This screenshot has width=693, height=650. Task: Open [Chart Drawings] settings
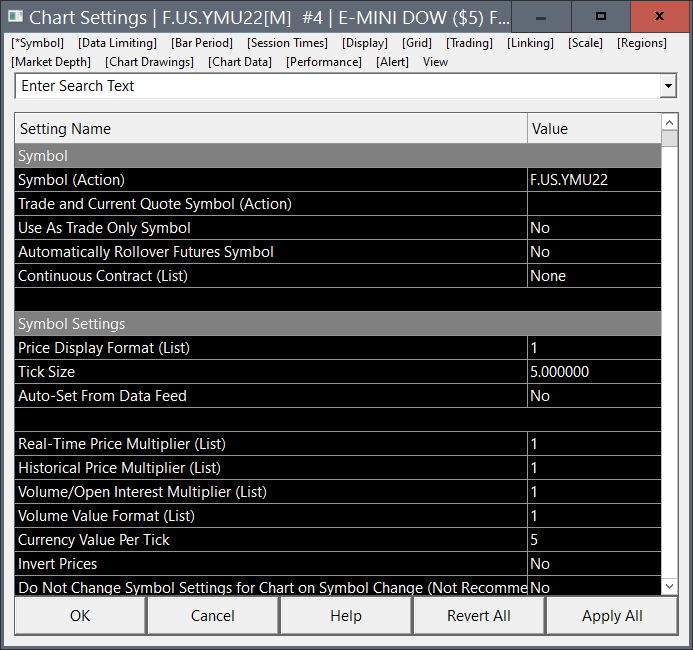click(x=149, y=62)
